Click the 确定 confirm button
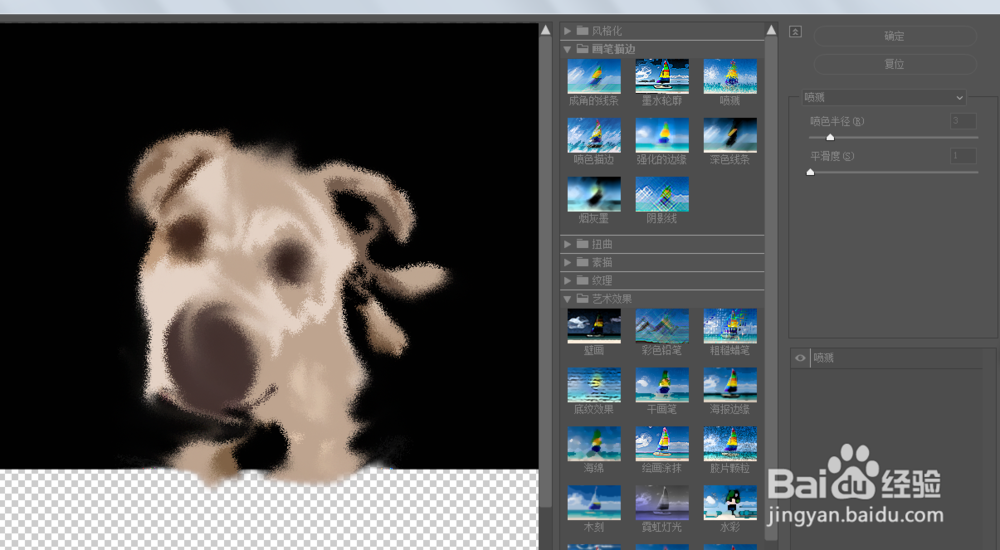This screenshot has width=1000, height=550. pyautogui.click(x=895, y=36)
